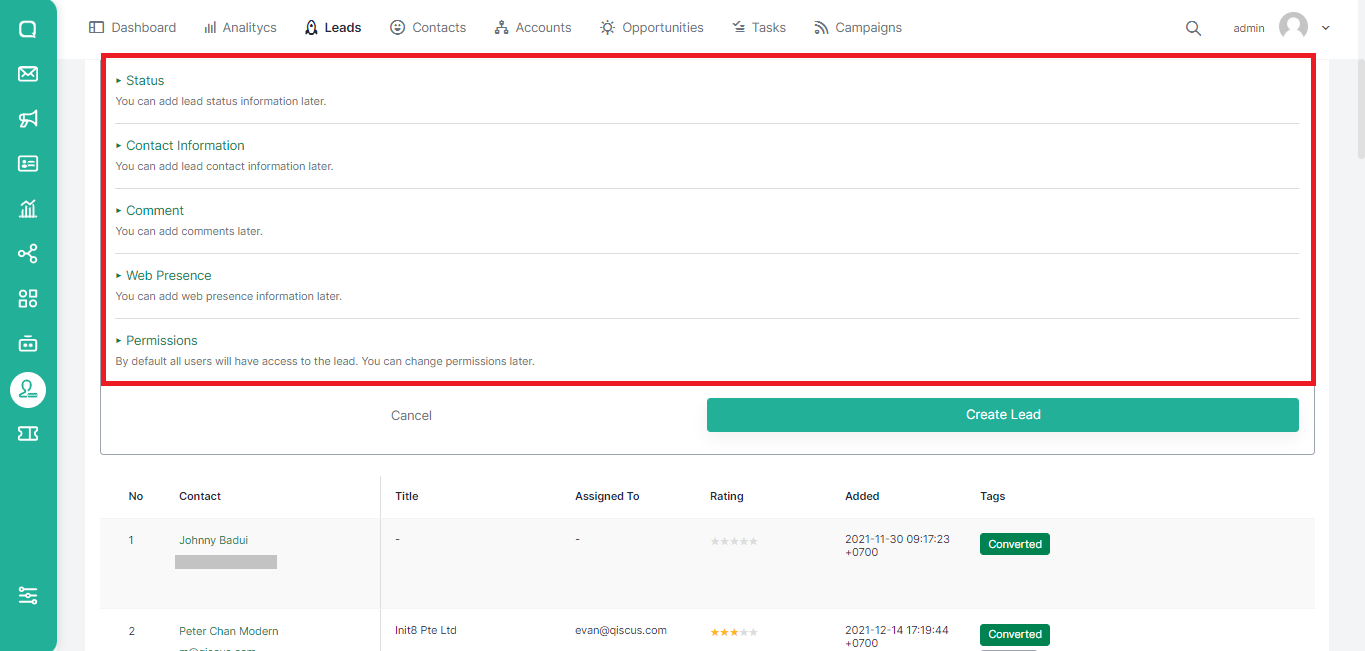Expand the Status section

point(145,81)
